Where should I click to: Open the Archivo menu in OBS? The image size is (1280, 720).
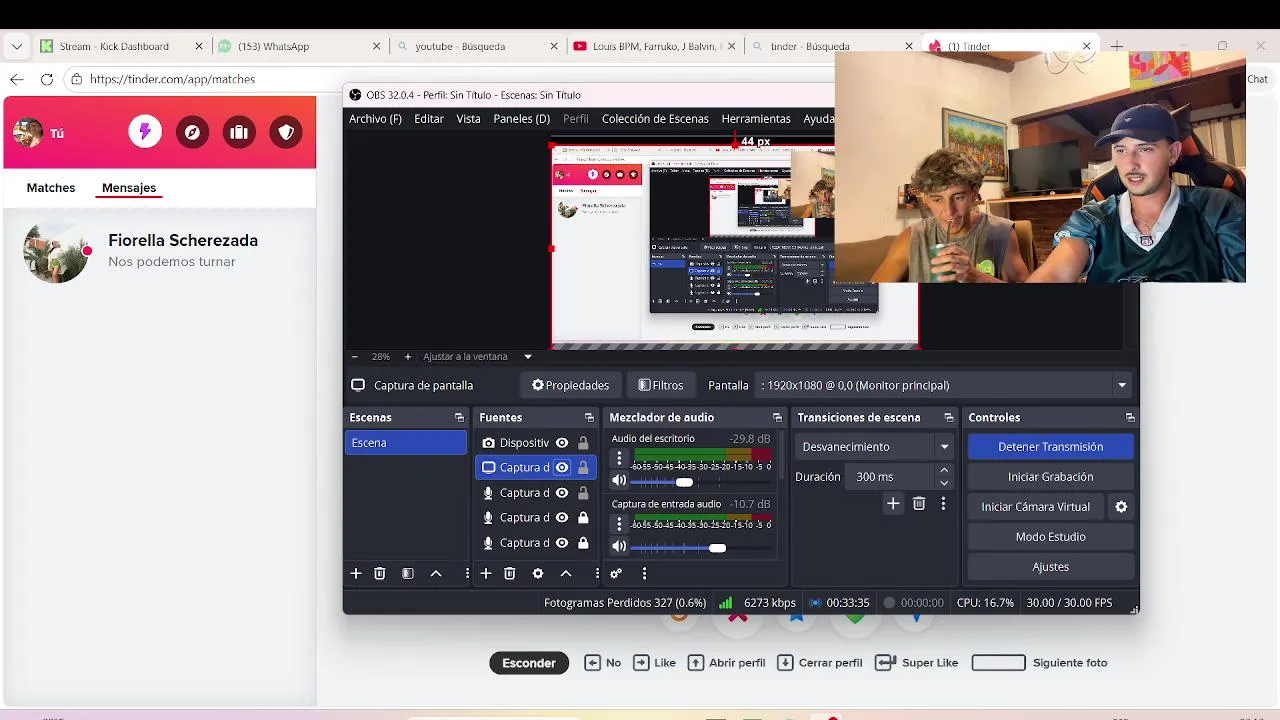375,119
